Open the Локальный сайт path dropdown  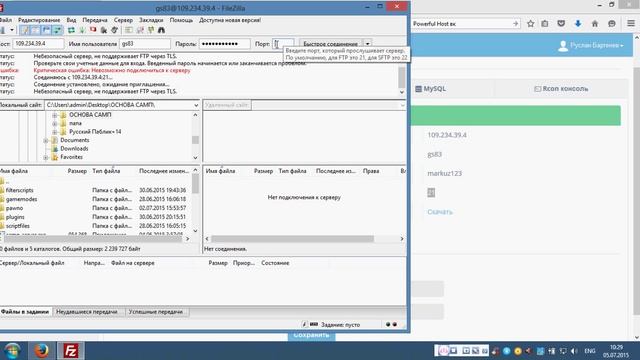pyautogui.click(x=196, y=105)
